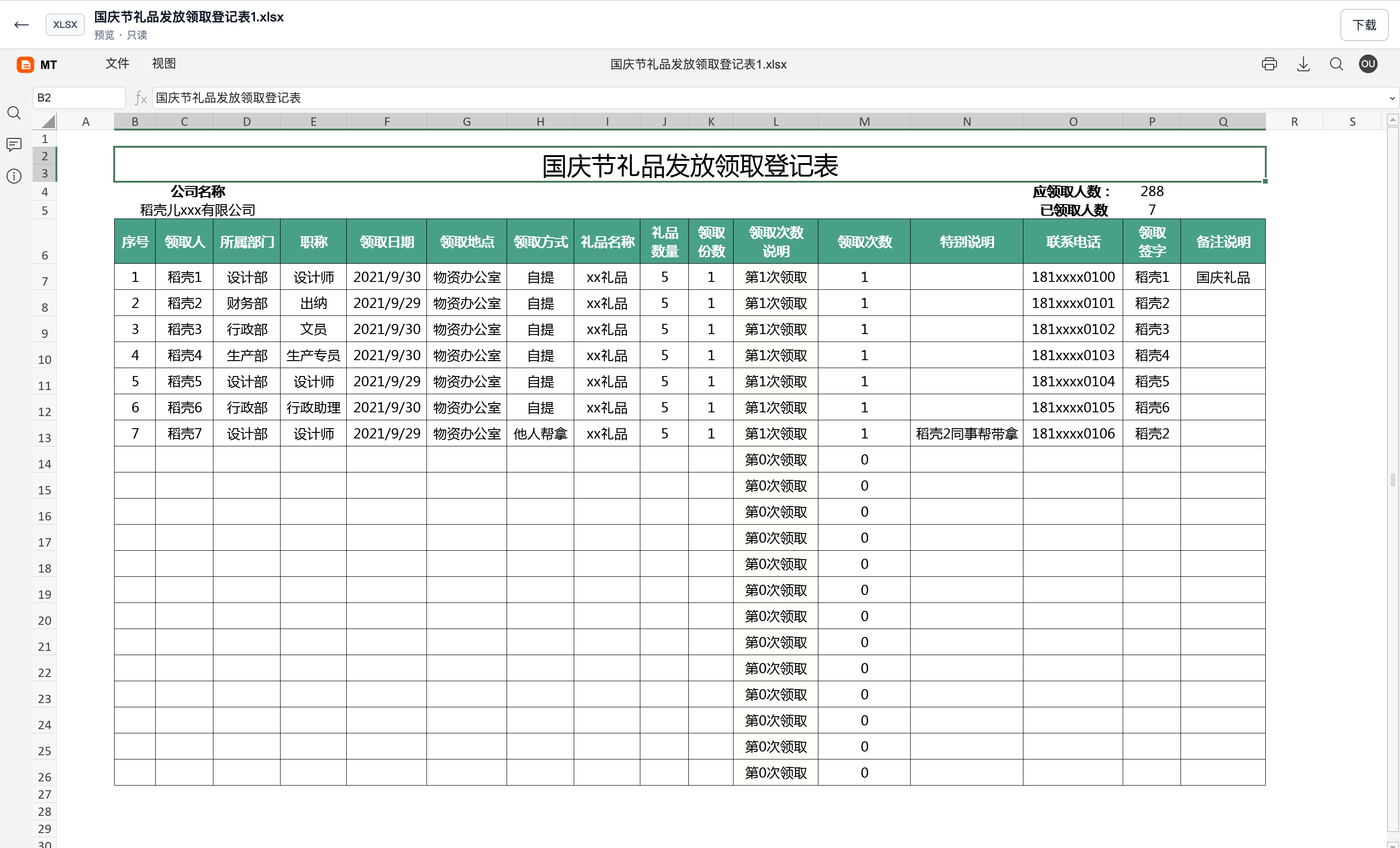Click the print icon in toolbar
Viewport: 1400px width, 848px height.
click(1270, 64)
